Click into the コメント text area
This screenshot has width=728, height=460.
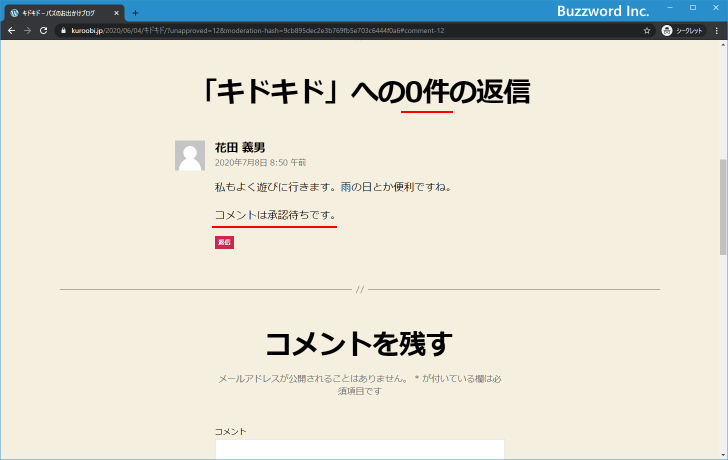point(360,449)
